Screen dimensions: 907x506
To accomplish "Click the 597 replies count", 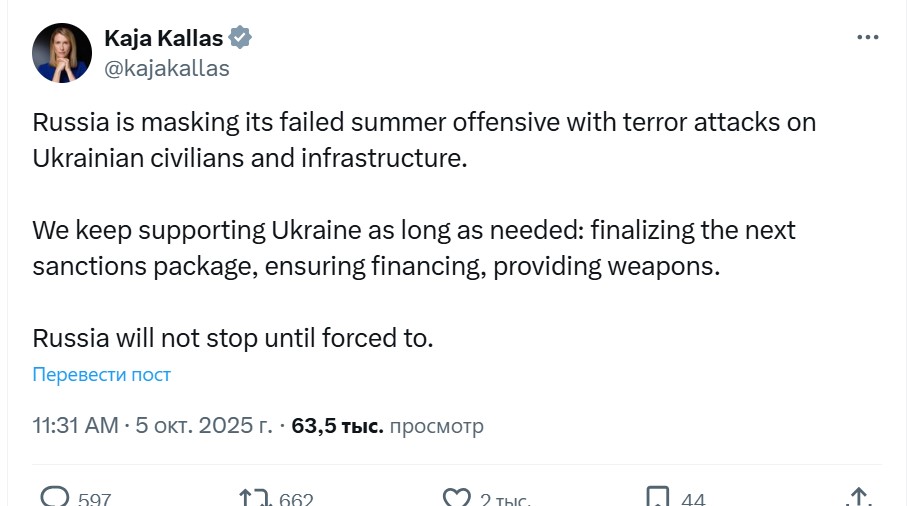I will click(x=94, y=499).
